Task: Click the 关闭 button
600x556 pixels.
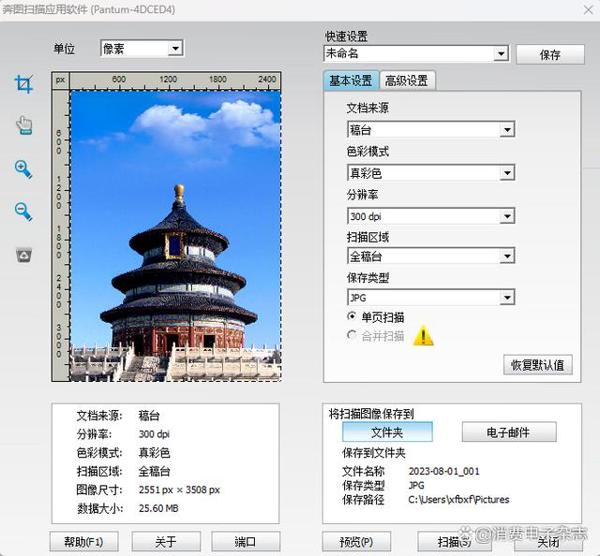Action: tap(548, 541)
